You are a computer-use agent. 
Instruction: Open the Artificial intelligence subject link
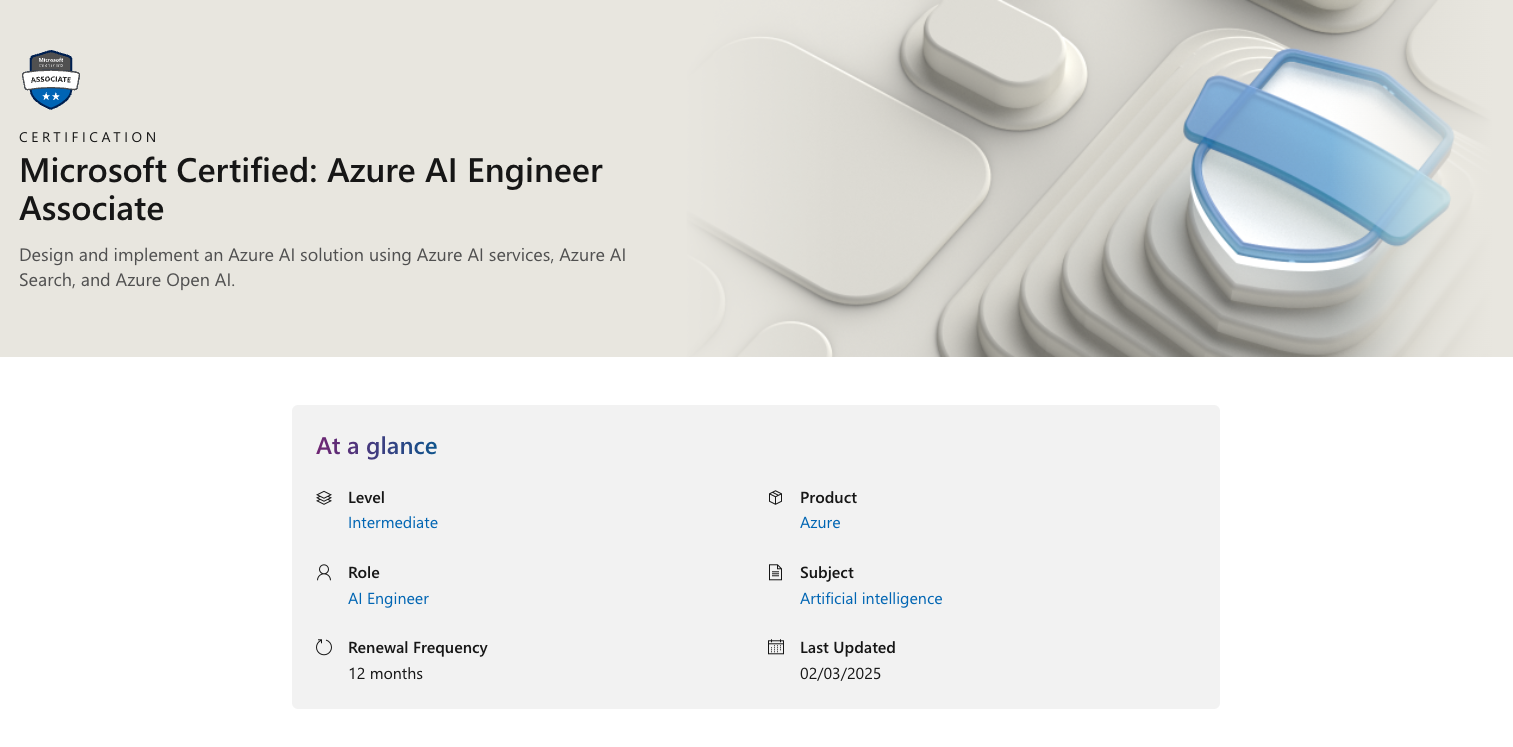tap(871, 599)
